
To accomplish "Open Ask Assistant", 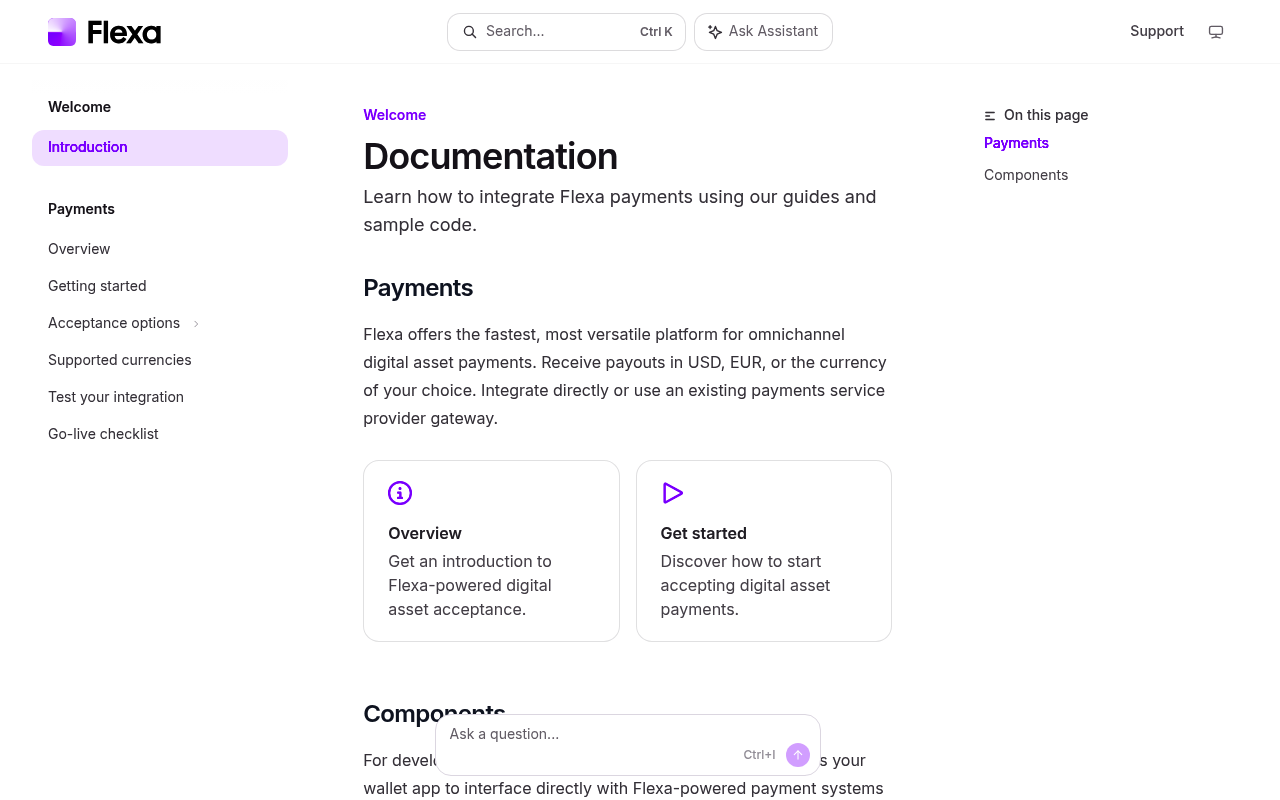I will point(763,32).
